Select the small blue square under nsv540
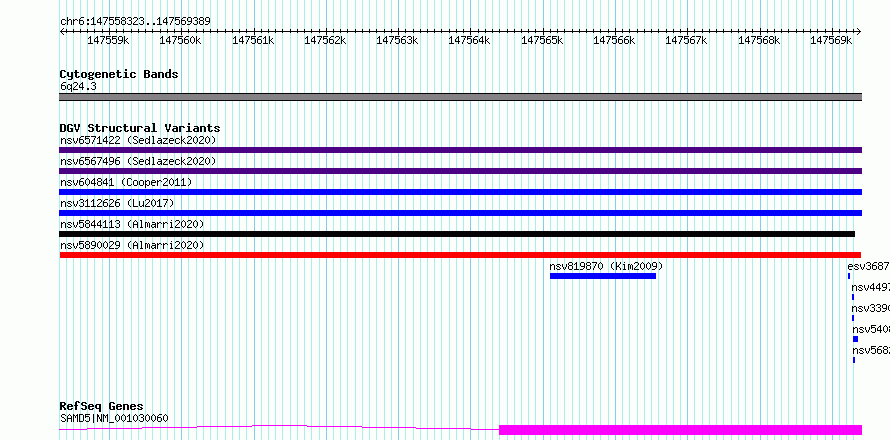Viewport: 890px width, 440px height. (x=855, y=339)
